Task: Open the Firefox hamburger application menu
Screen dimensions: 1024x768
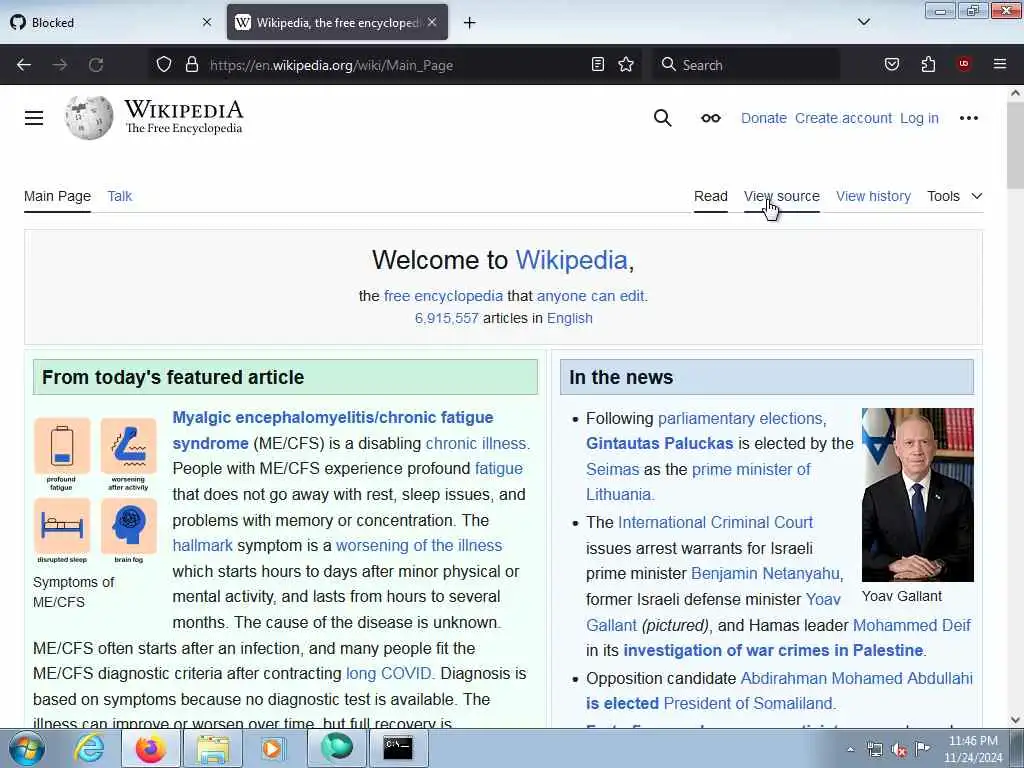Action: 999,64
